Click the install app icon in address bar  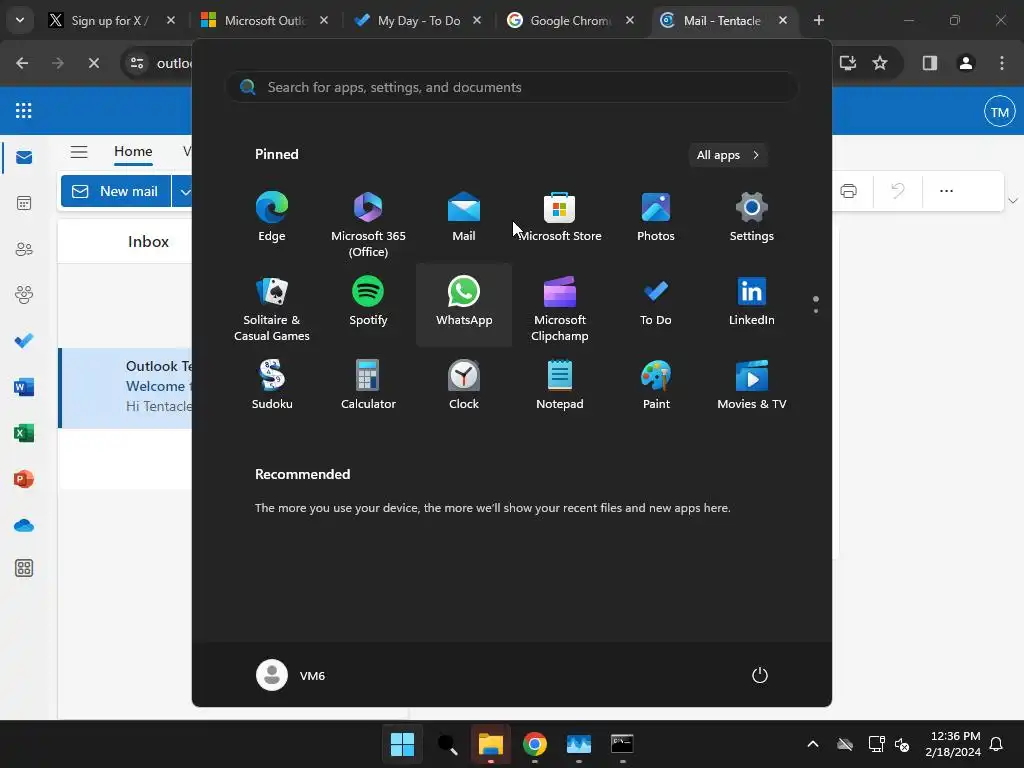click(x=848, y=63)
